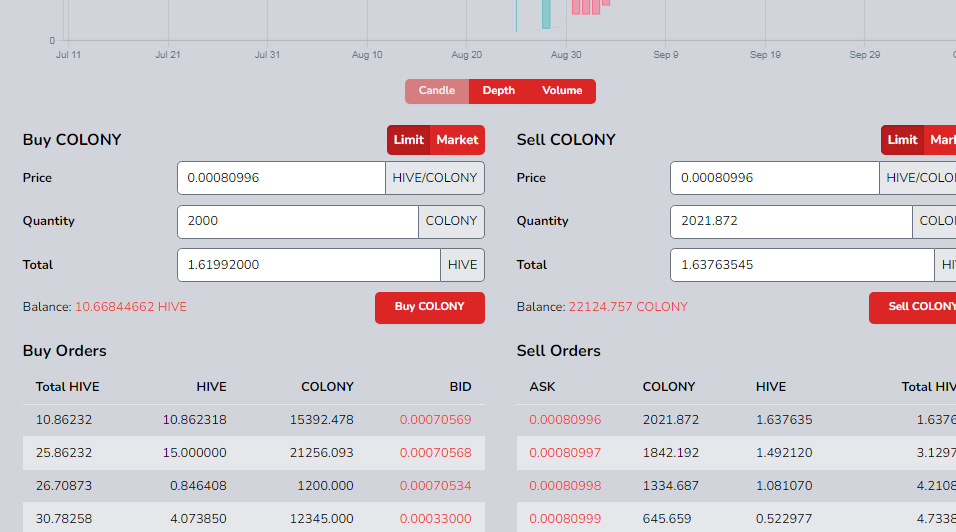Select Limit order type for Sell COLONY

pyautogui.click(x=902, y=140)
